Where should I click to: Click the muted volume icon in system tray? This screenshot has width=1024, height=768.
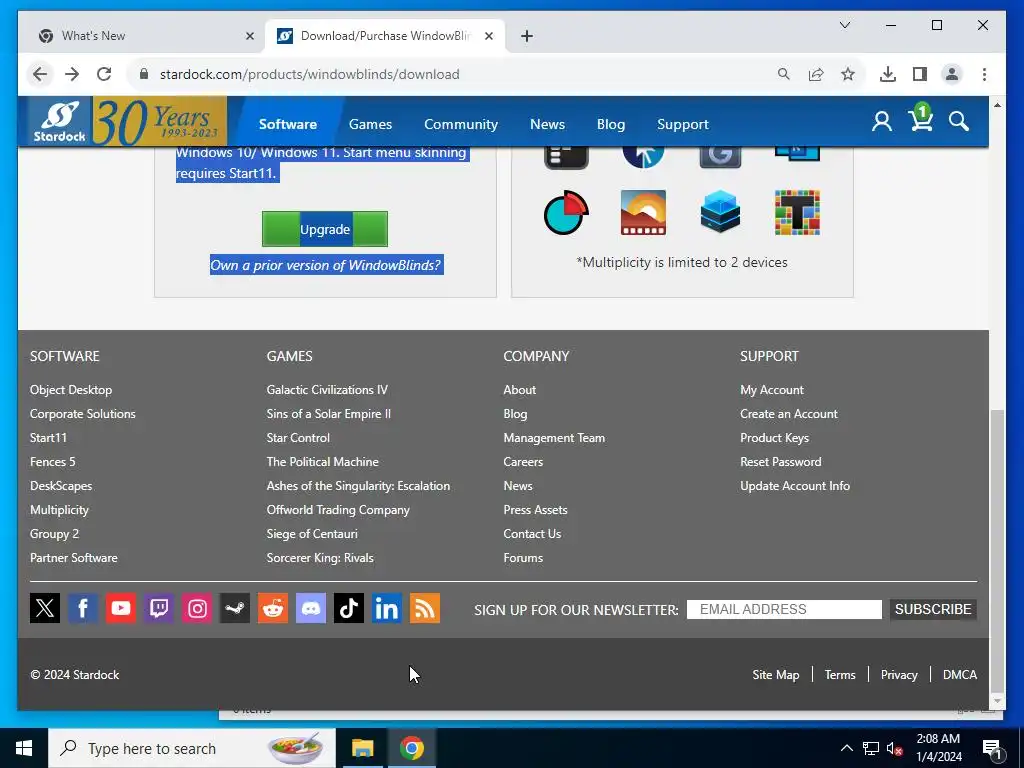[x=894, y=748]
